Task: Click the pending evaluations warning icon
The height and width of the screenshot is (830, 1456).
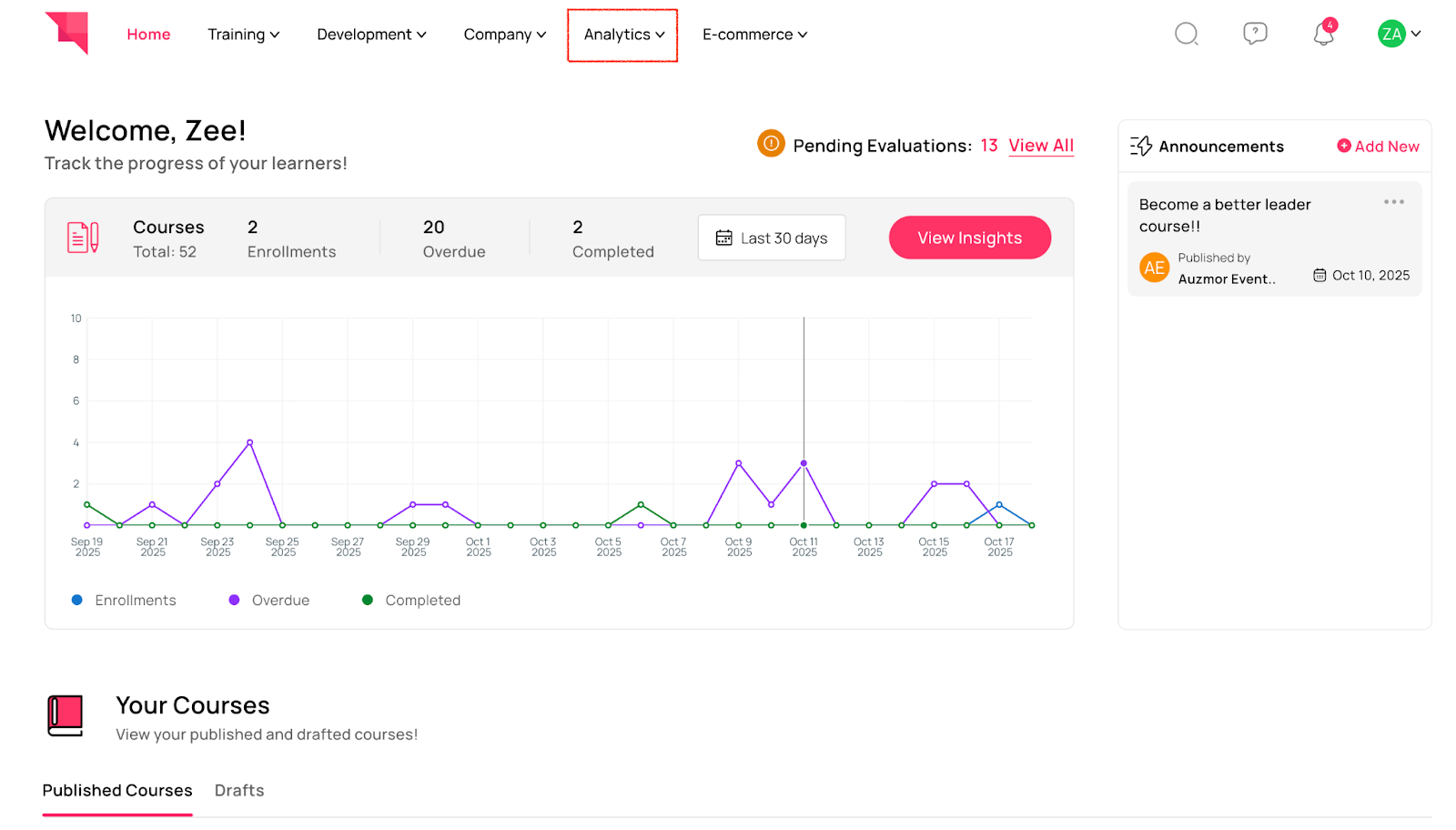Action: (771, 144)
